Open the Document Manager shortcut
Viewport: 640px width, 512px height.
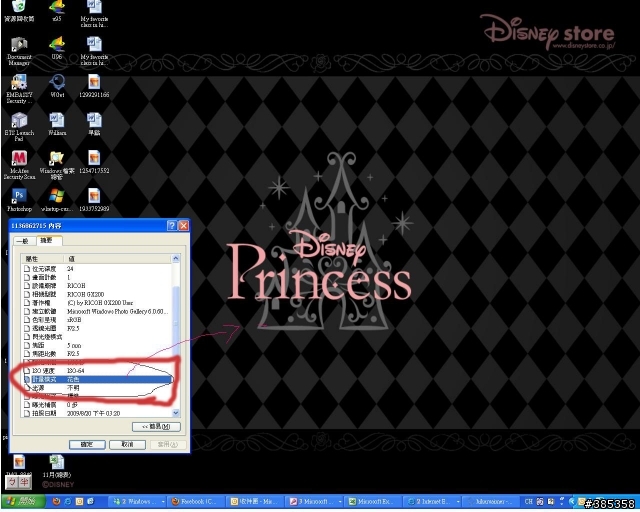[x=19, y=51]
